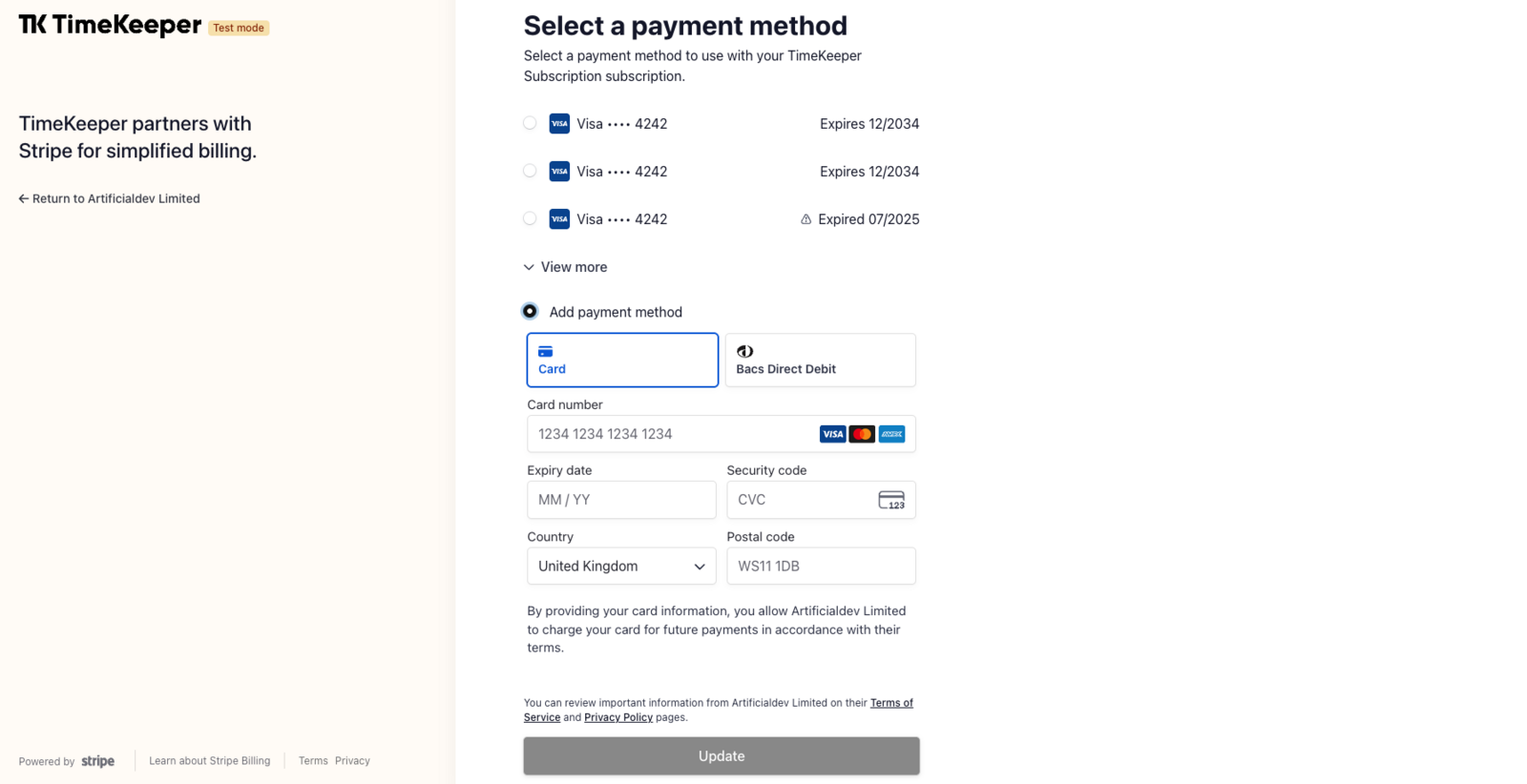Switch to the Card payment tab
The width and height of the screenshot is (1527, 784).
click(622, 360)
